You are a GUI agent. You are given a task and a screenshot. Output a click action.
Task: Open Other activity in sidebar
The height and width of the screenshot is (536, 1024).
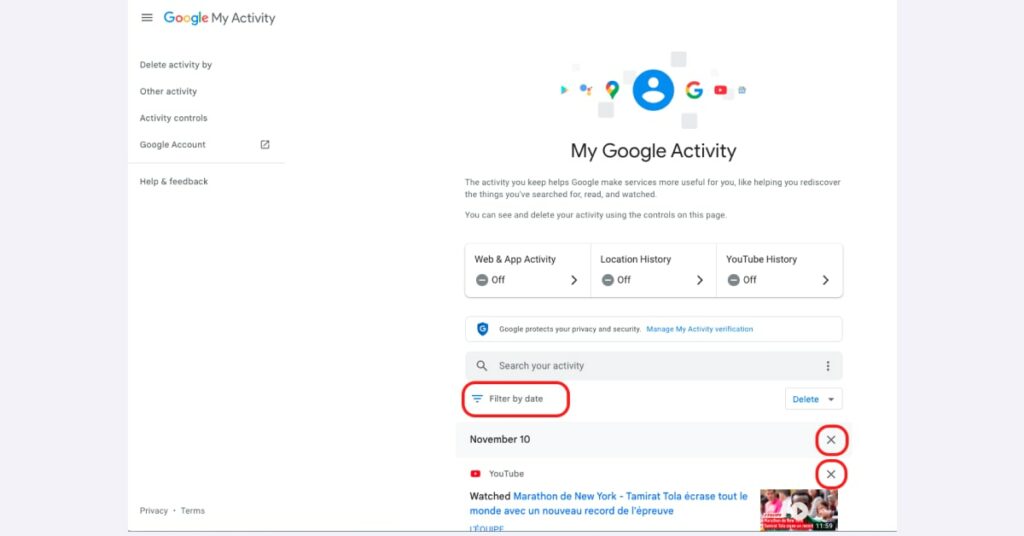(168, 91)
